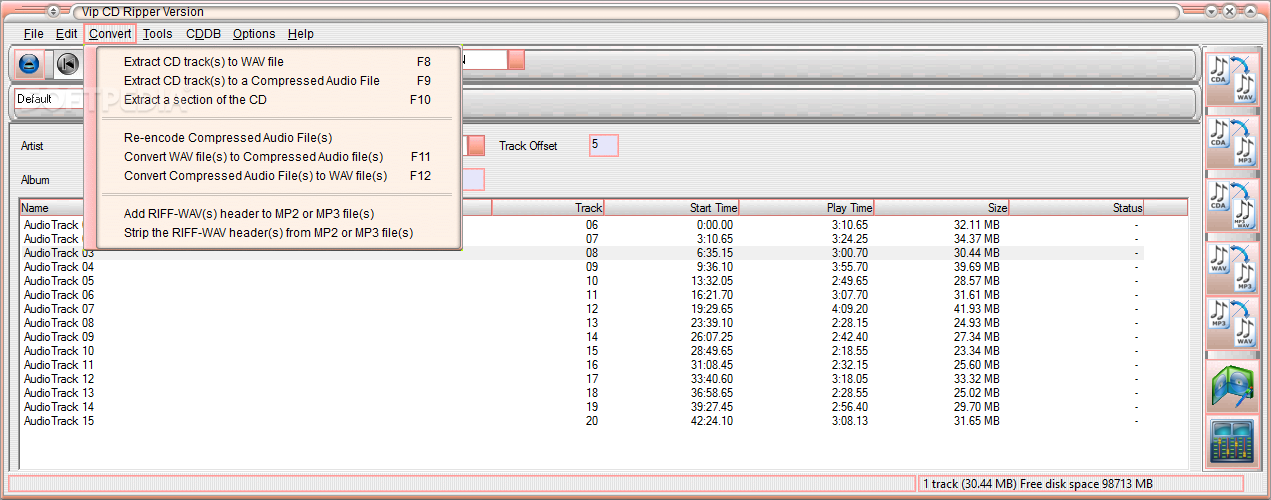This screenshot has width=1271, height=500.
Task: Open the Tools menu
Action: coord(157,34)
